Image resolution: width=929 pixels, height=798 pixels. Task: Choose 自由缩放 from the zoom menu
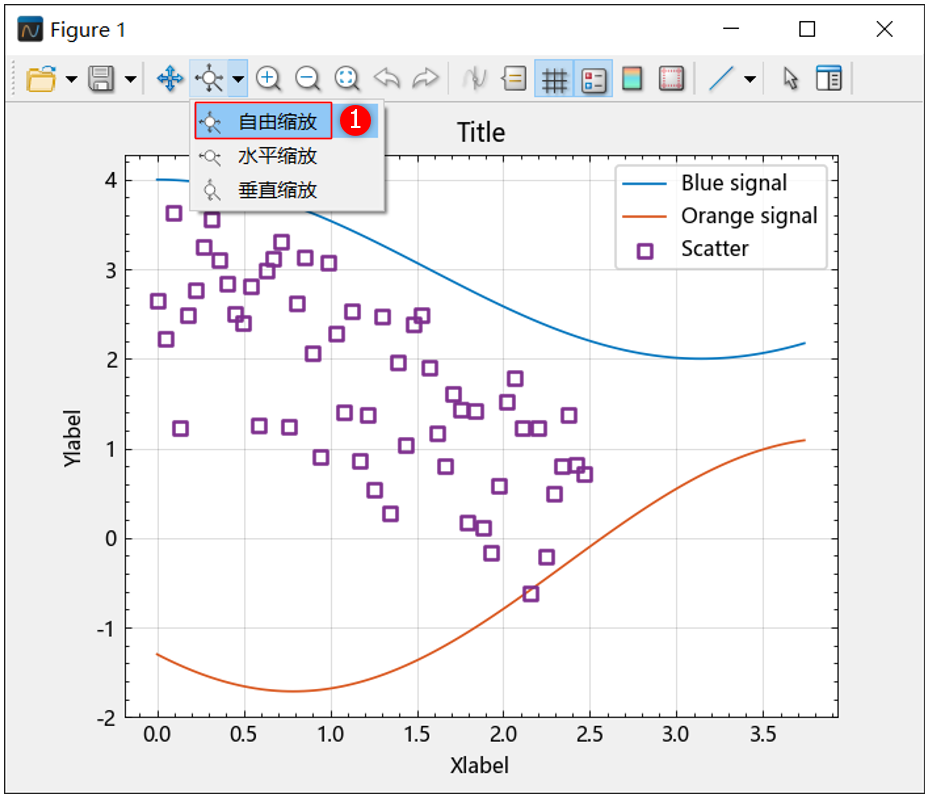(x=277, y=122)
